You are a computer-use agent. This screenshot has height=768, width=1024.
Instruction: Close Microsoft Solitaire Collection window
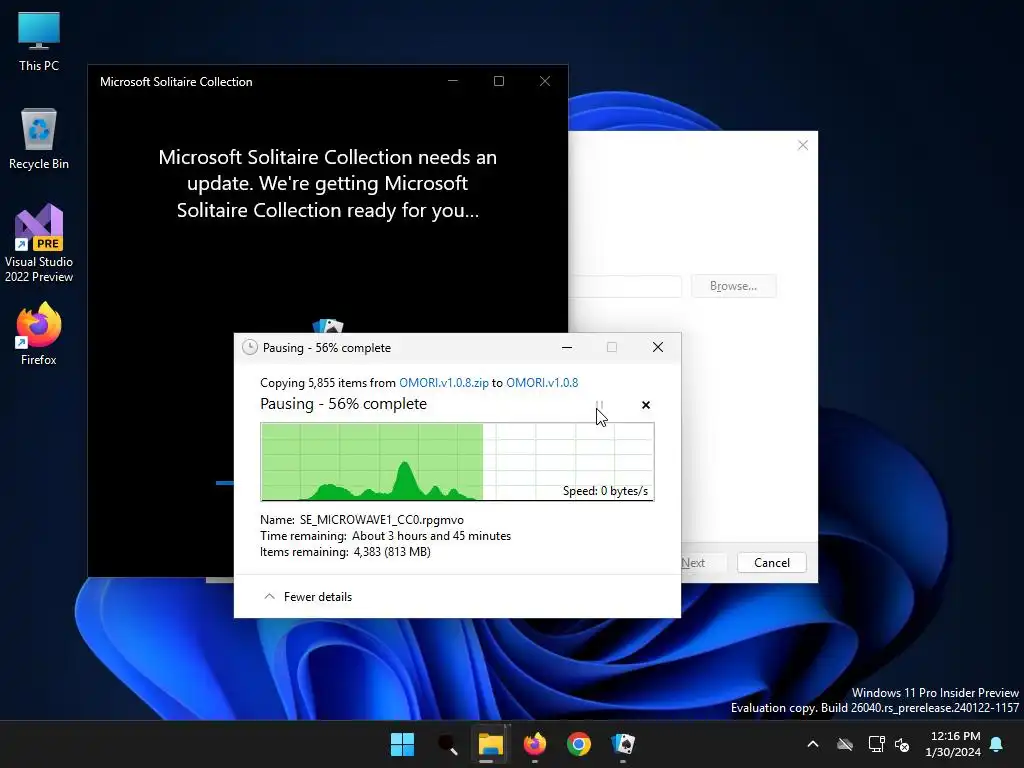(545, 81)
